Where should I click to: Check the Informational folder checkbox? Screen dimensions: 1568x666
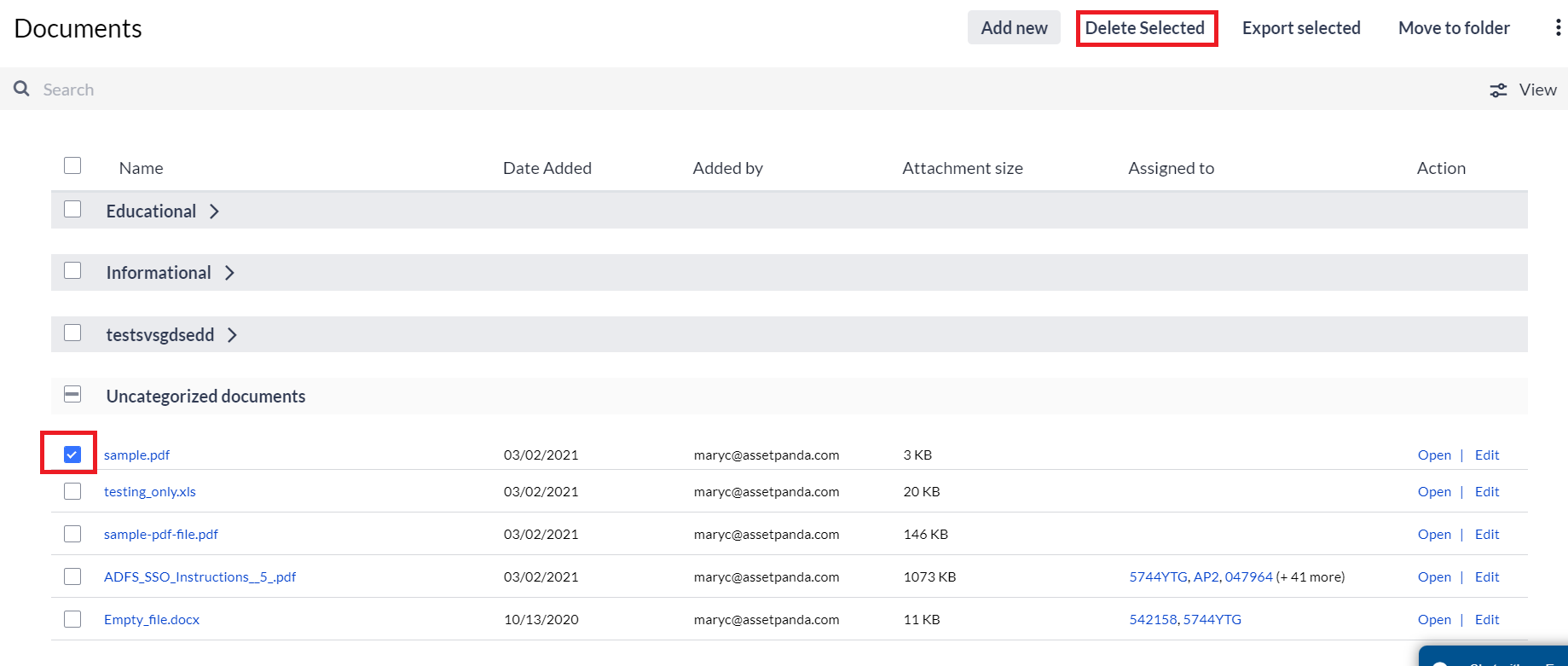(x=72, y=270)
